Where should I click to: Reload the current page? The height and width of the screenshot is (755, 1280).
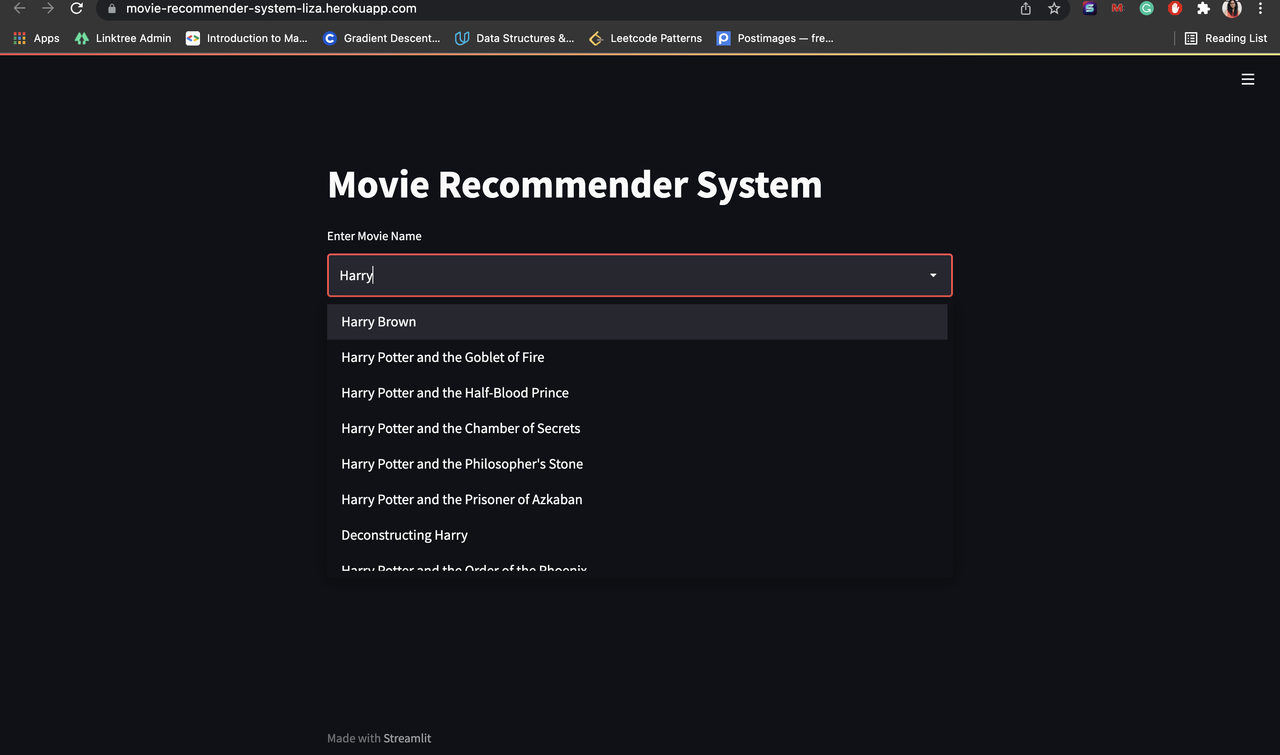pyautogui.click(x=76, y=8)
